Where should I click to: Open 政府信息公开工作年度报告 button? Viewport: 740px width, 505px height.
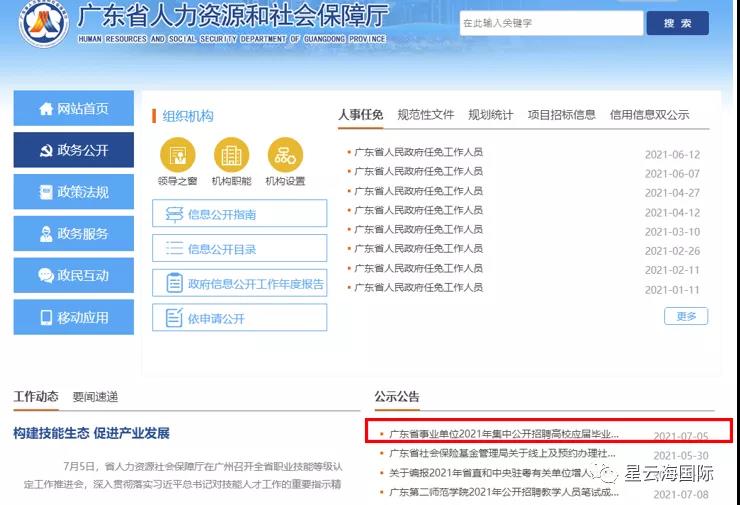click(239, 283)
